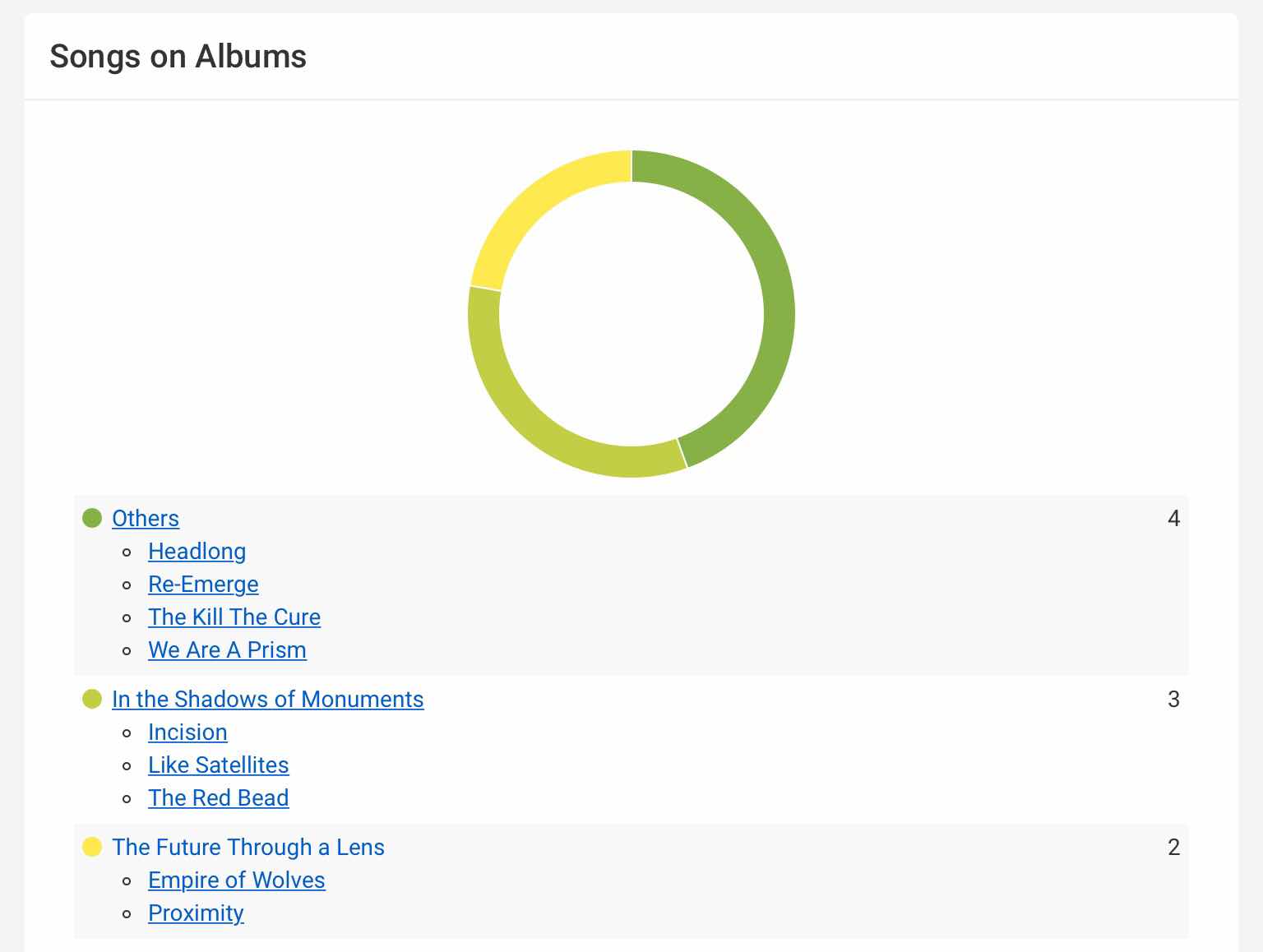Image resolution: width=1263 pixels, height=952 pixels.
Task: Click The Future Through a Lens title
Action: point(248,848)
